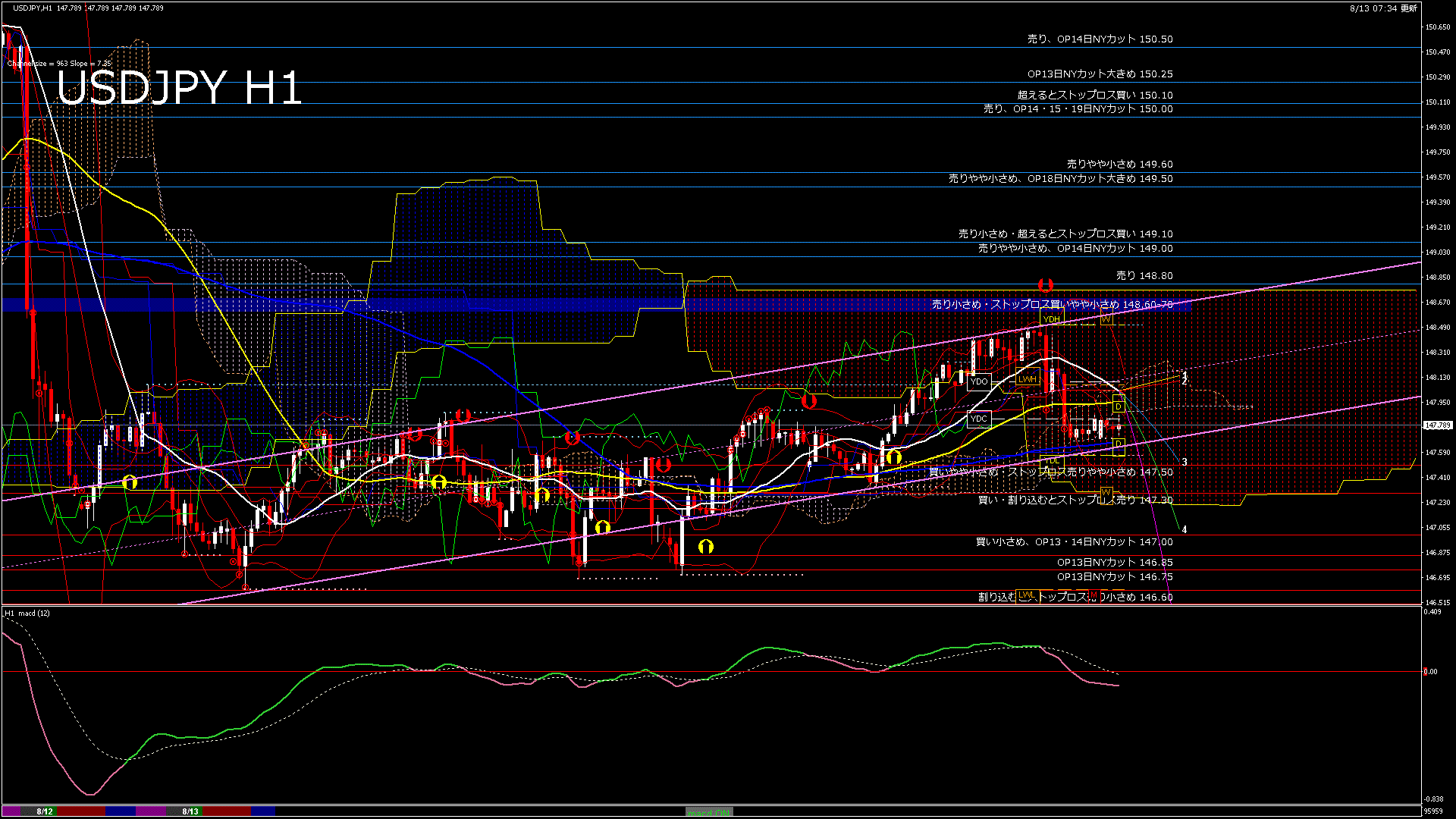Click the MACD scale value -0.838
The height and width of the screenshot is (819, 1456).
[x=1433, y=799]
